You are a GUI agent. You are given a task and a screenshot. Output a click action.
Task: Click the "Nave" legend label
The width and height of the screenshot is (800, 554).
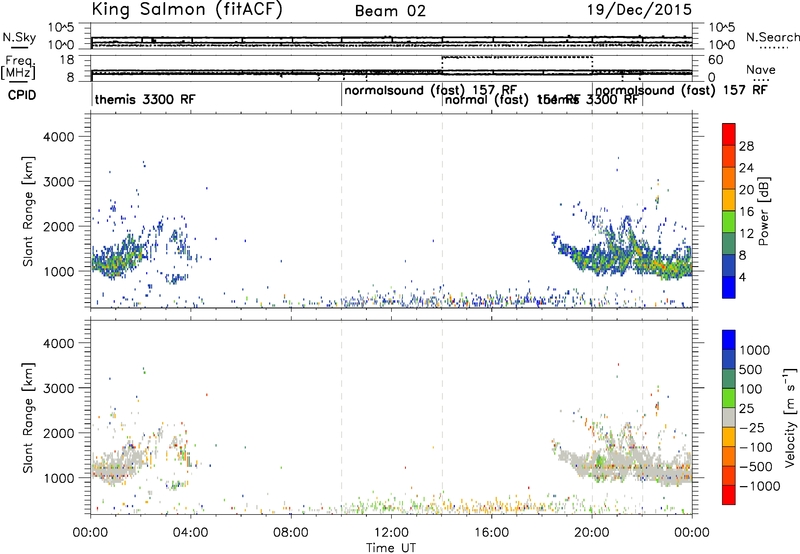(760, 70)
